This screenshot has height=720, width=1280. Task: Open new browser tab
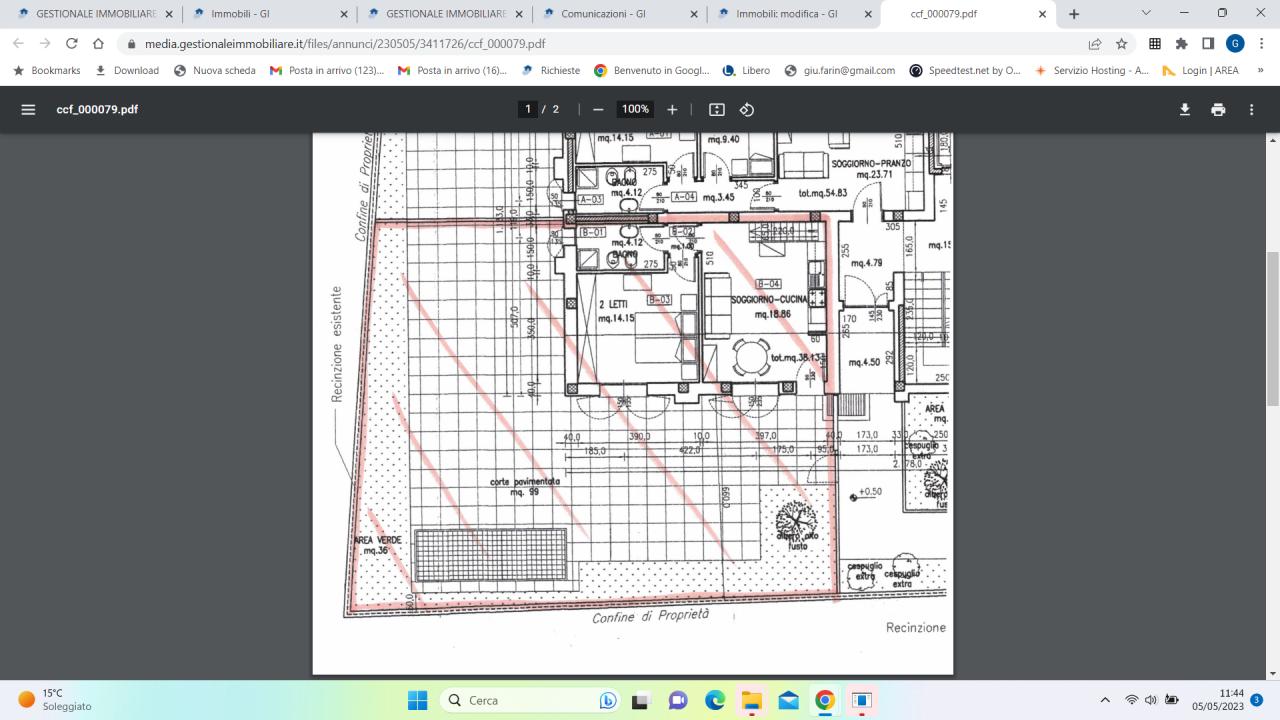point(1074,14)
